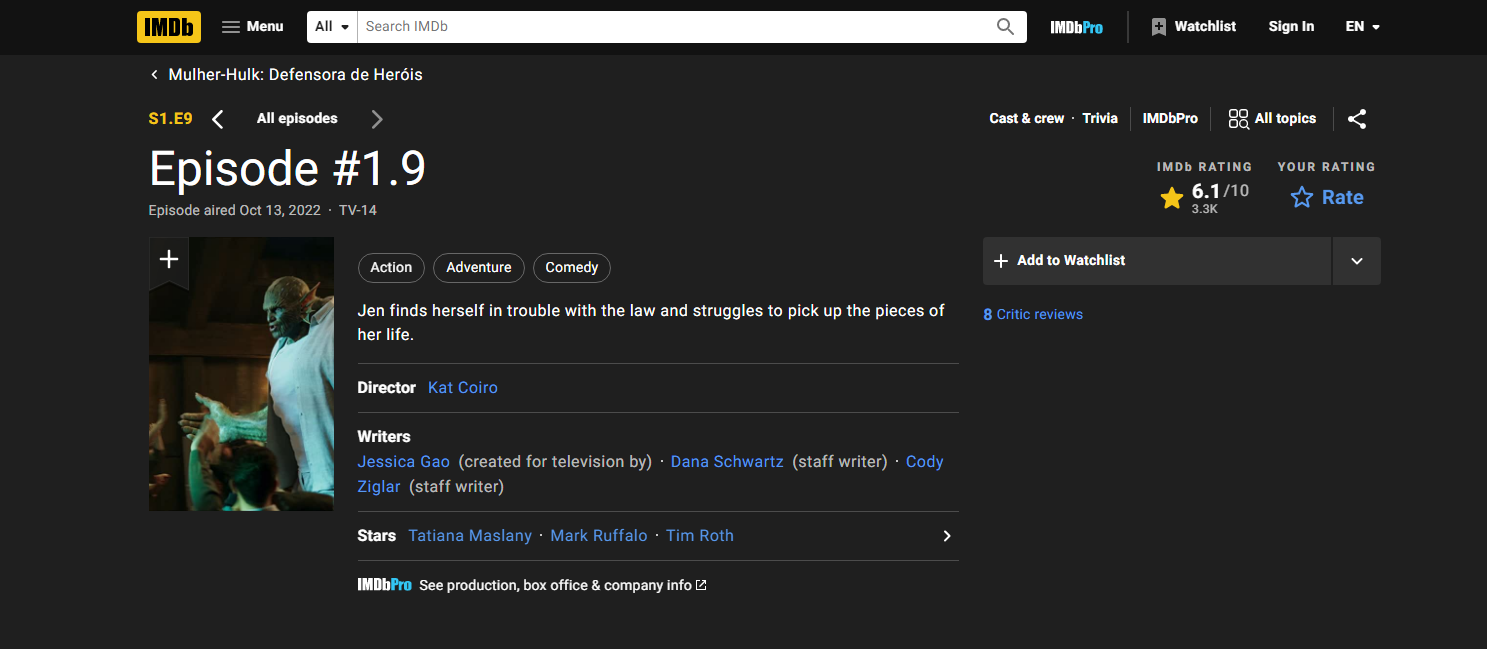Screen dimensions: 1487x649
Task: Open Tatiana Maslany's page
Action: pos(470,536)
